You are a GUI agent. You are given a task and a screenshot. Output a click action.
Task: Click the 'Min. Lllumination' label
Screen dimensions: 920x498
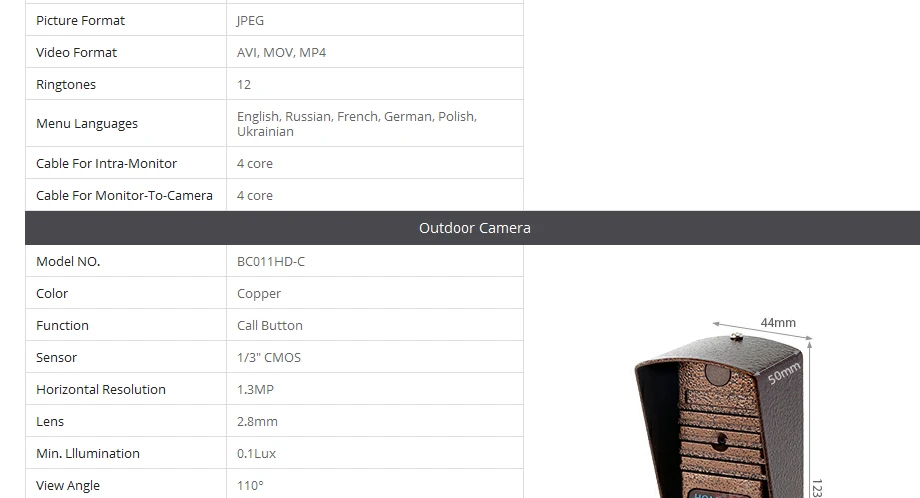coord(88,453)
